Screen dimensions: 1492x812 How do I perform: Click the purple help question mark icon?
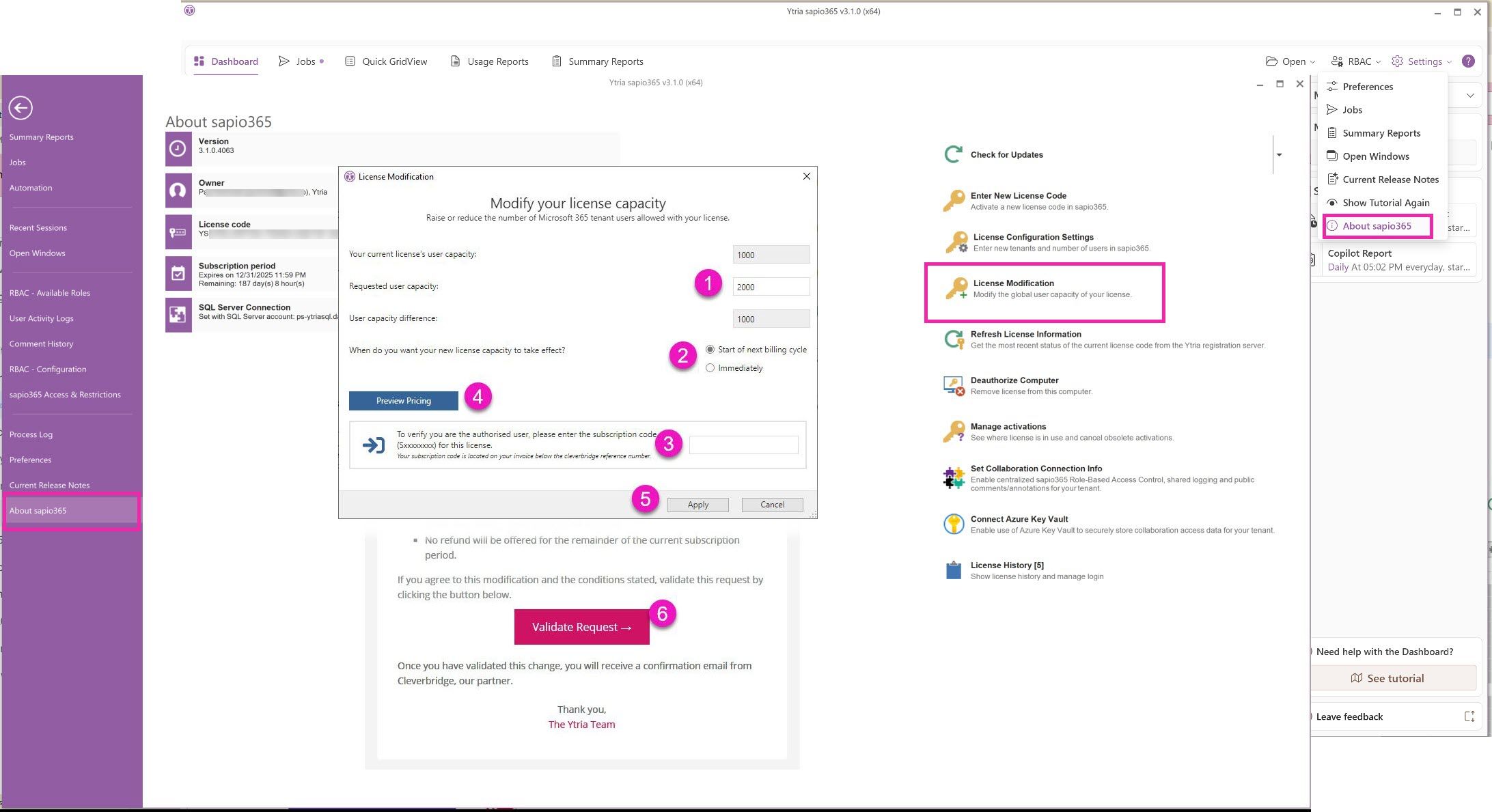coord(1467,61)
